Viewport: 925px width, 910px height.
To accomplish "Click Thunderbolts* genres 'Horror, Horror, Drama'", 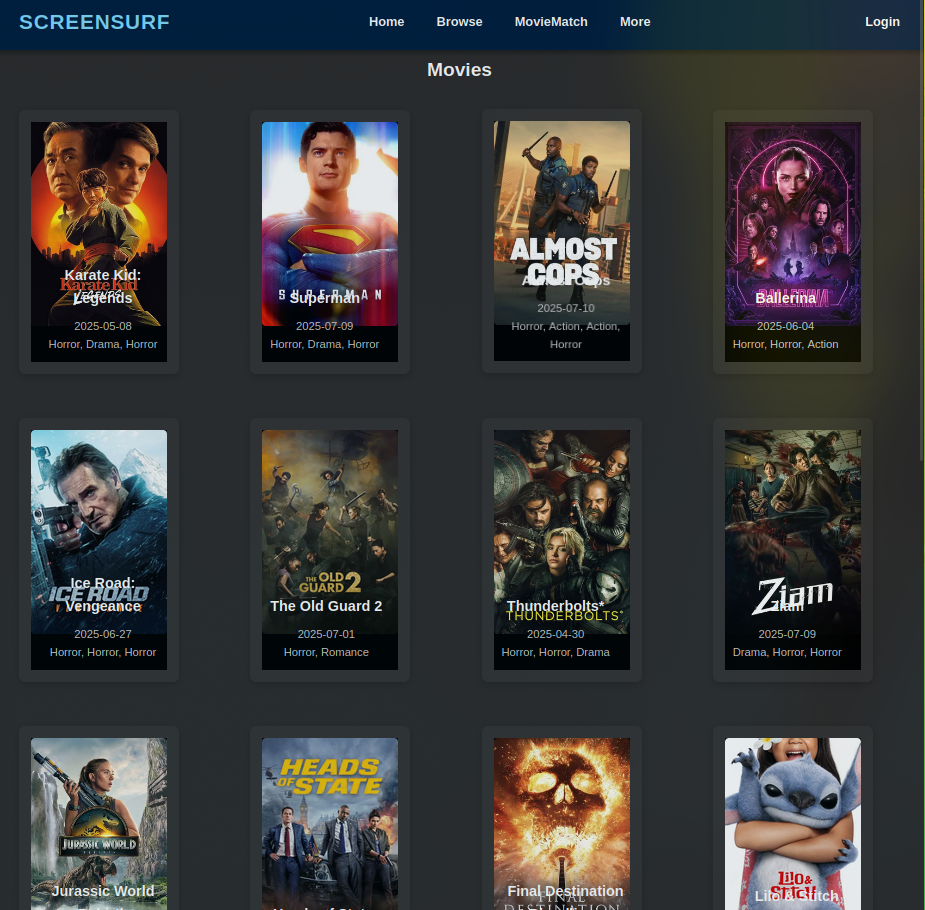I will (556, 652).
